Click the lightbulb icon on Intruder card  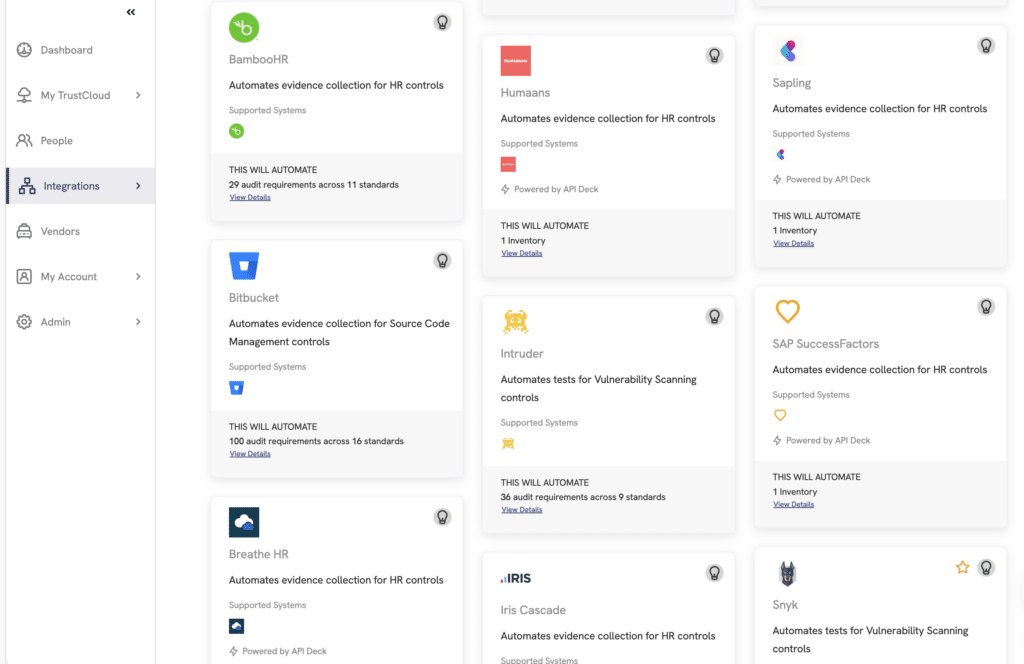click(714, 317)
